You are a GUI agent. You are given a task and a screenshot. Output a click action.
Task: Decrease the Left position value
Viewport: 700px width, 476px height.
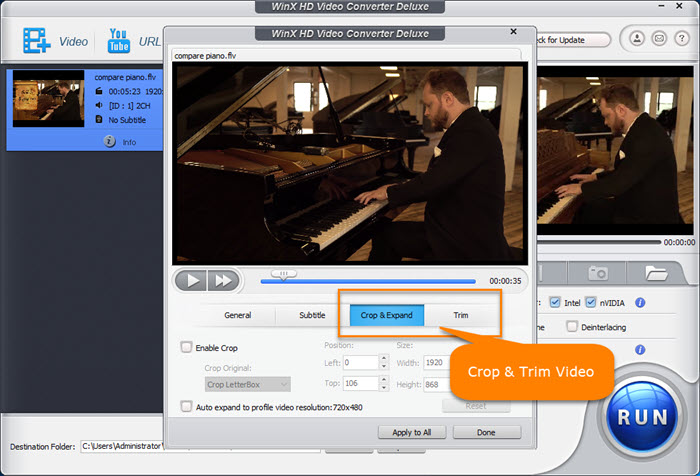(x=383, y=366)
